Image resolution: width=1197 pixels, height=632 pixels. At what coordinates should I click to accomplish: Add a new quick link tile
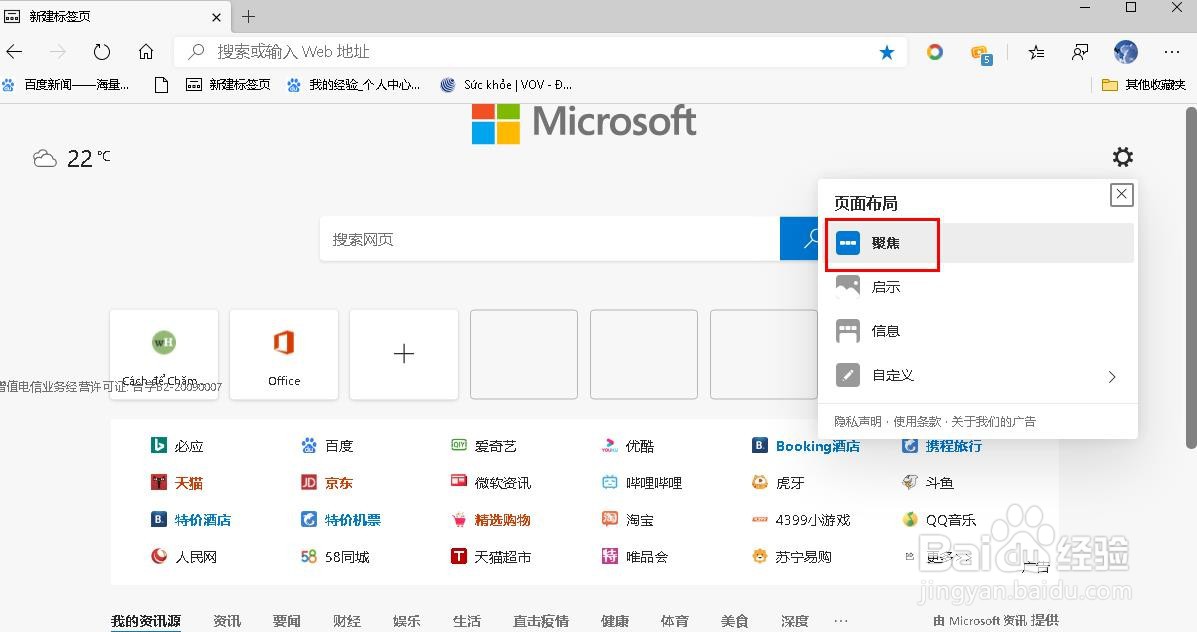404,354
